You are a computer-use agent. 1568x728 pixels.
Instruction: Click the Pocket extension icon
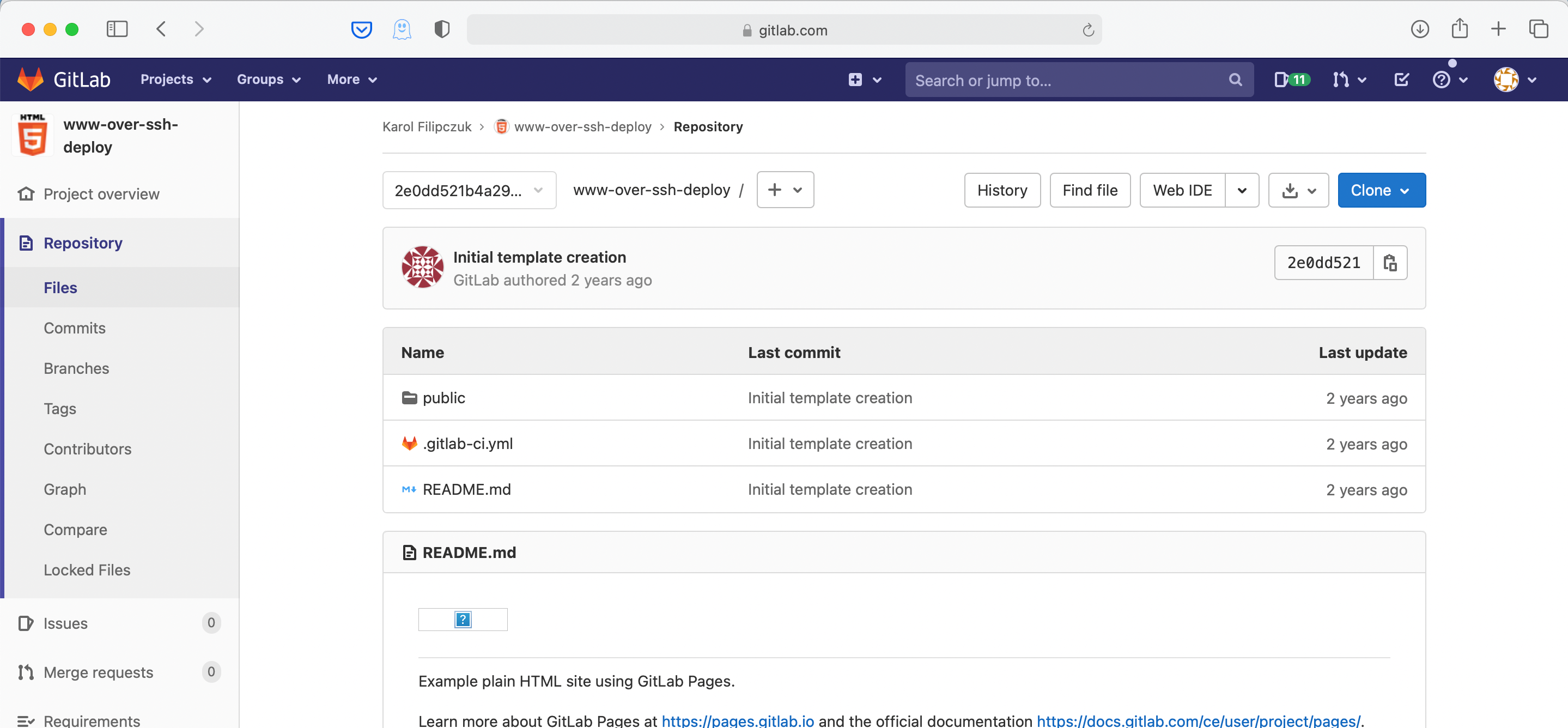(x=362, y=29)
